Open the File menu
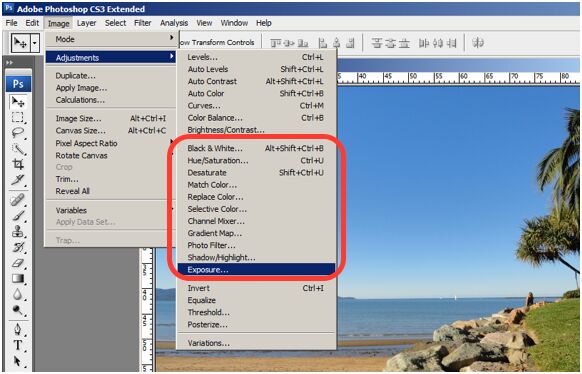This screenshot has width=582, height=374. tap(12, 23)
